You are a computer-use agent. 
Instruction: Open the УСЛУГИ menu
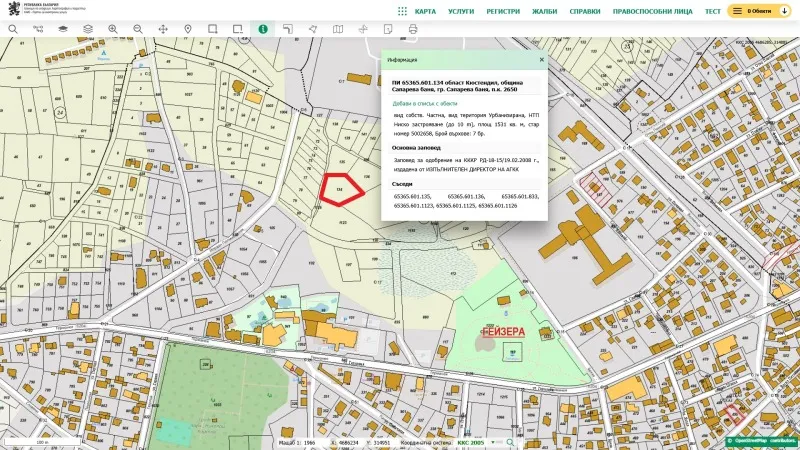click(461, 11)
